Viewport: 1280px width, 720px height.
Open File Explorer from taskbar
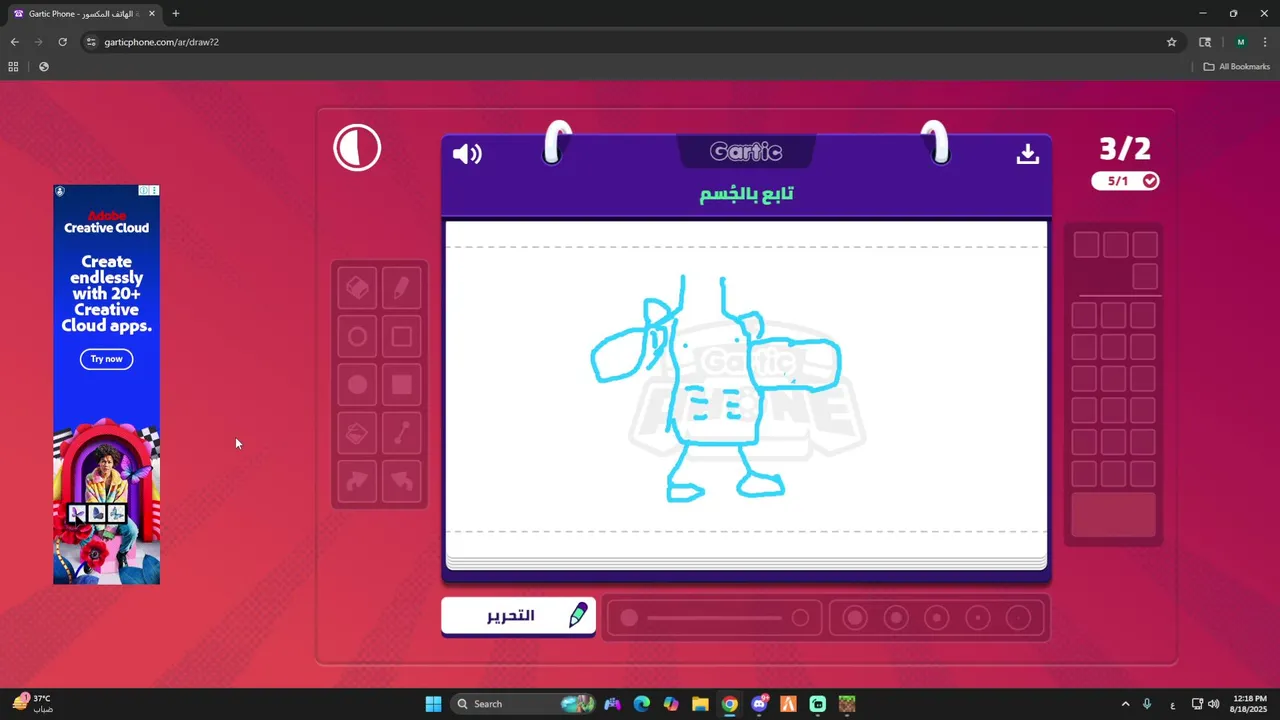coord(700,704)
